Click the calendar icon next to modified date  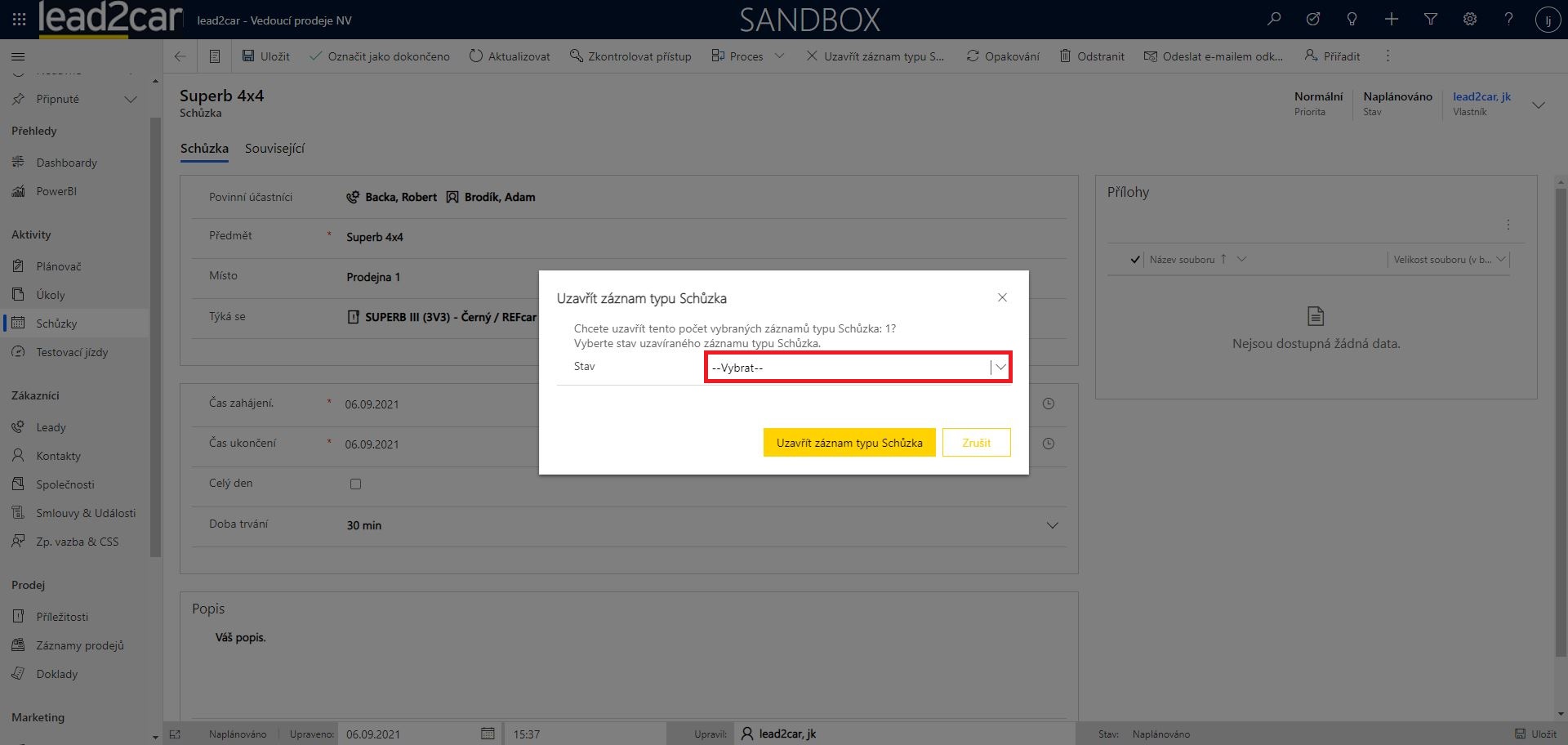(x=488, y=734)
